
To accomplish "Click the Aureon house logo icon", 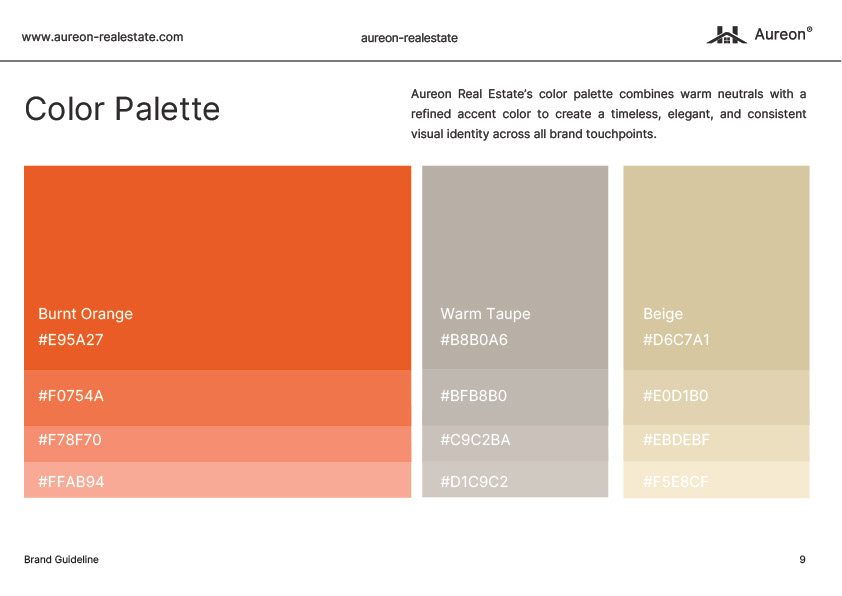I will point(726,35).
